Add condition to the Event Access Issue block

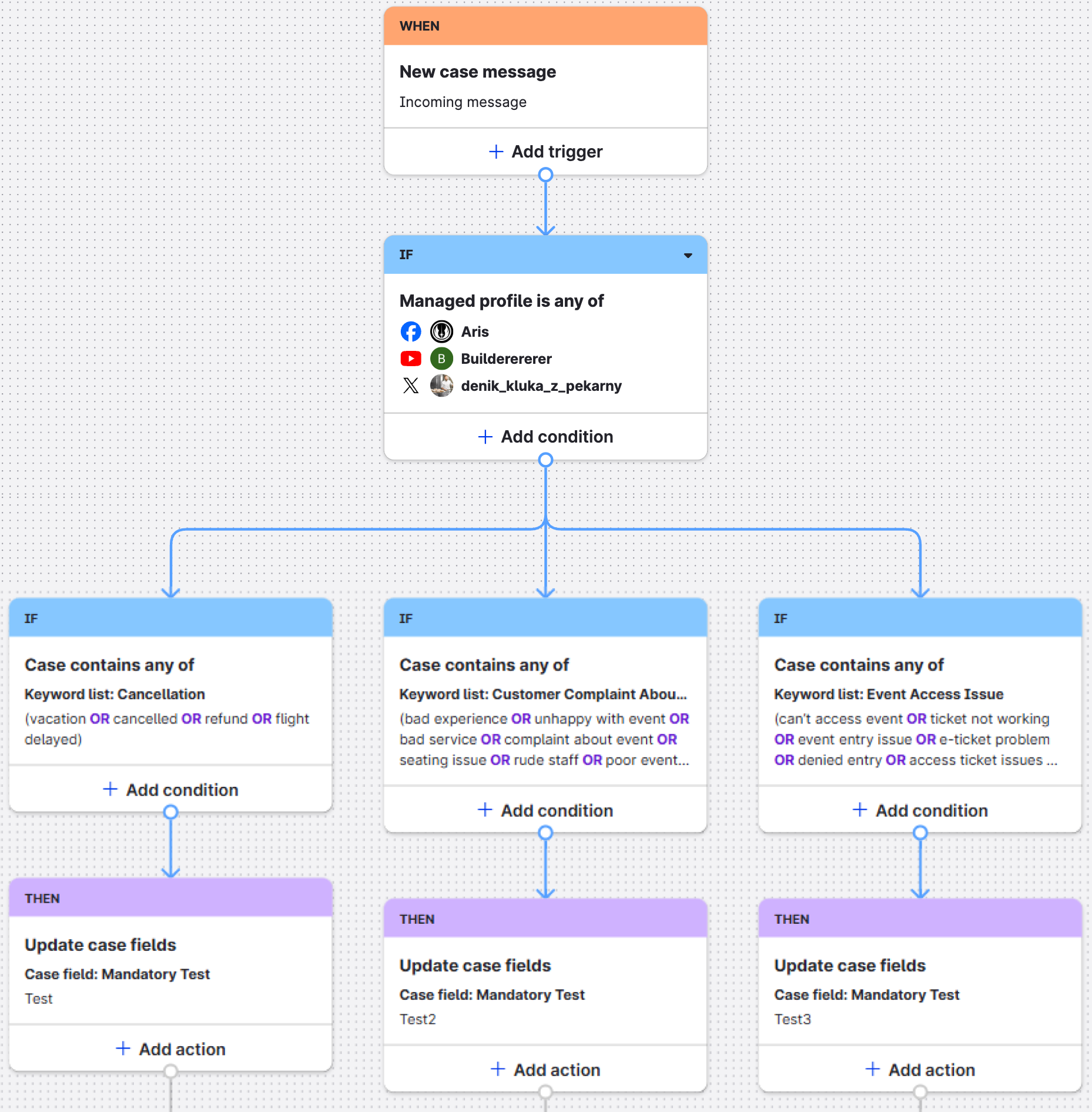pos(920,810)
